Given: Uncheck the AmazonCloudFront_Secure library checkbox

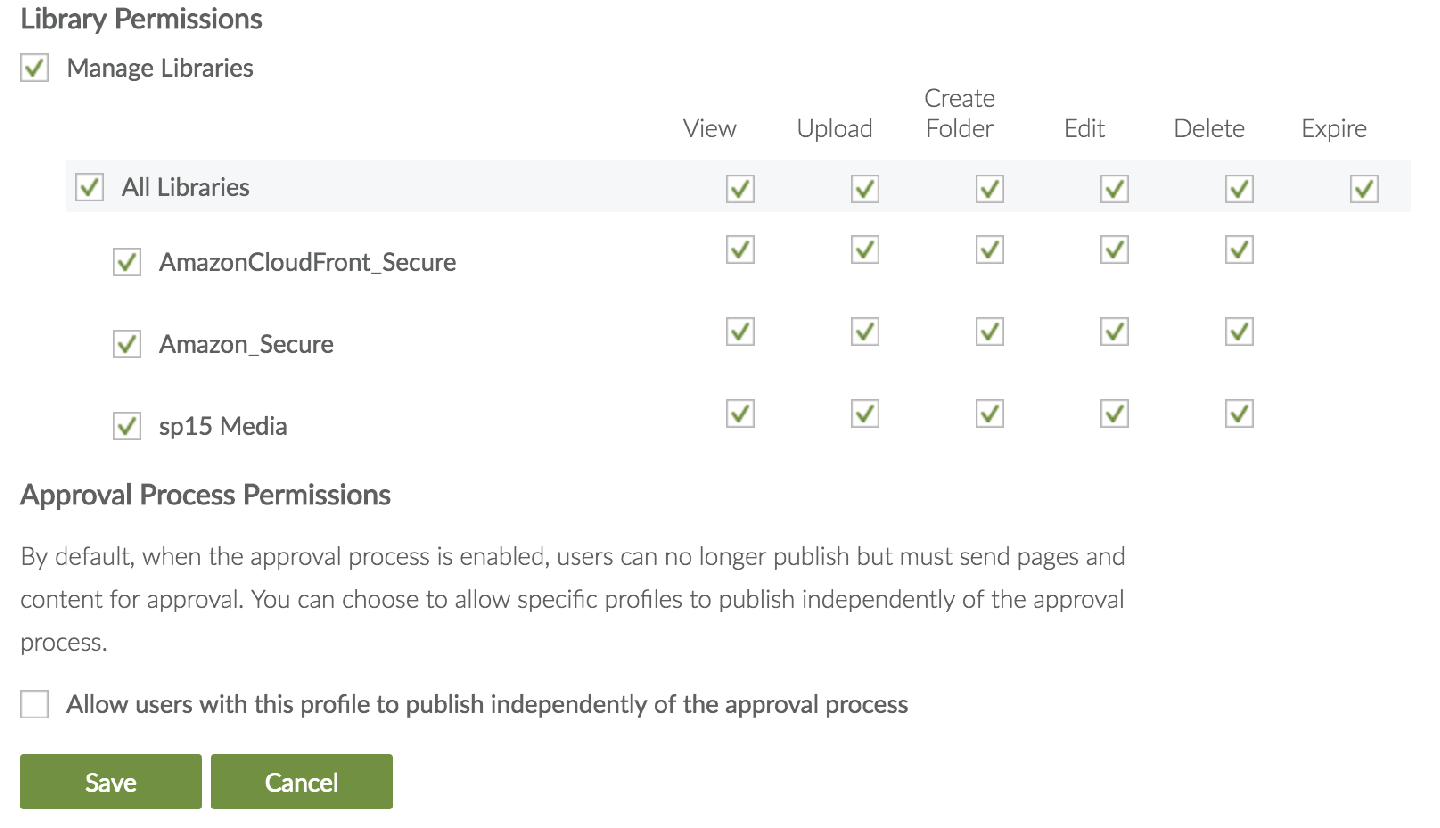Looking at the screenshot, I should [127, 263].
